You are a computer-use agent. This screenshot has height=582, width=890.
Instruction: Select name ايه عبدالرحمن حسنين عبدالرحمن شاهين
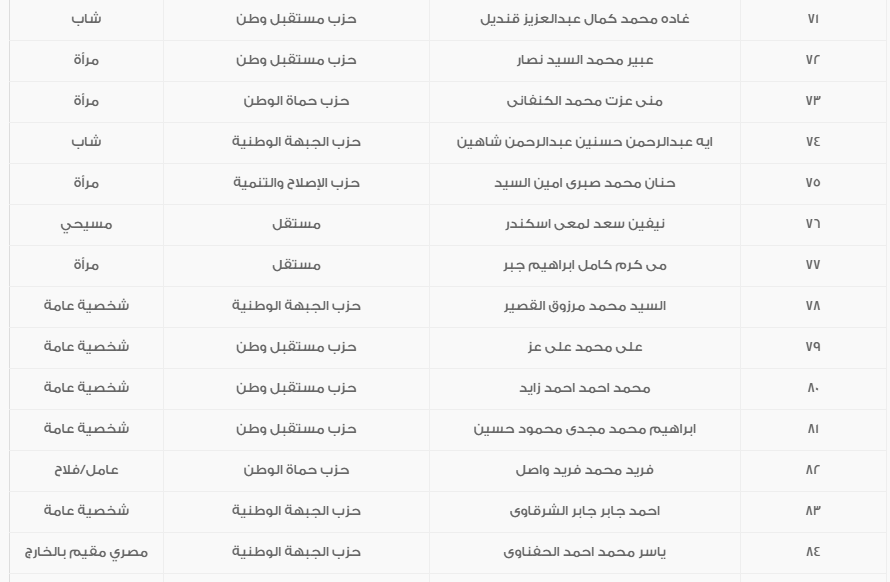tap(585, 142)
